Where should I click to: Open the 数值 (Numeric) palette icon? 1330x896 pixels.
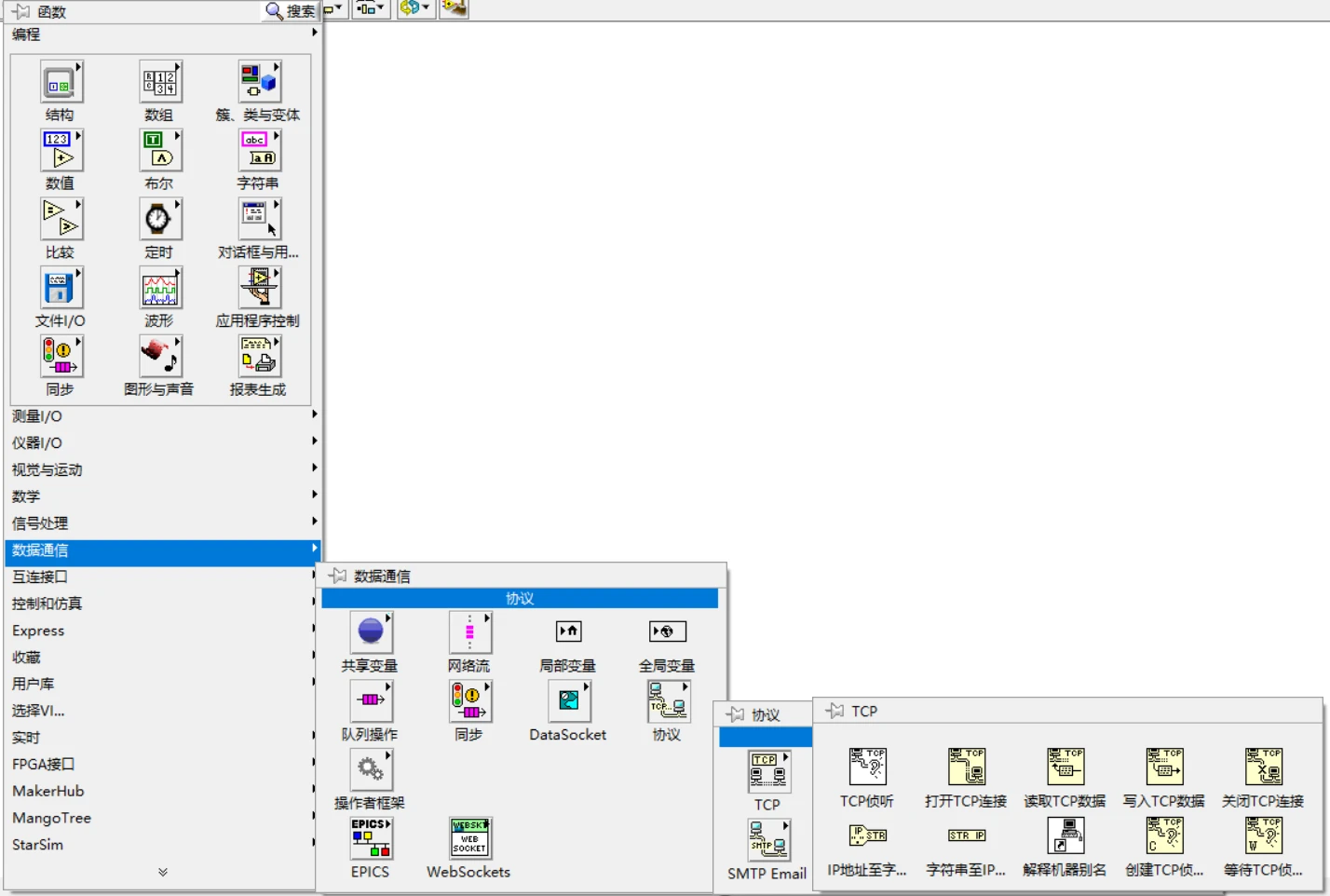tap(61, 151)
